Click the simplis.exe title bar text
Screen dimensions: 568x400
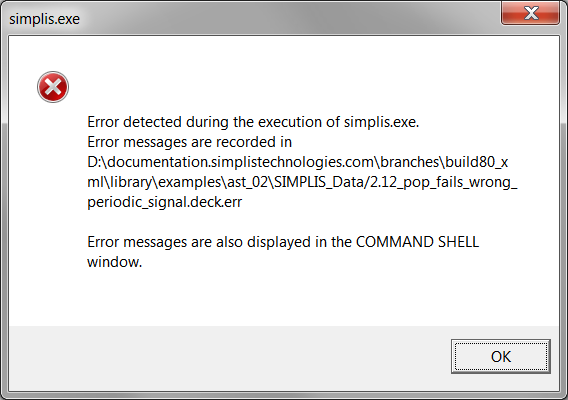pos(44,19)
